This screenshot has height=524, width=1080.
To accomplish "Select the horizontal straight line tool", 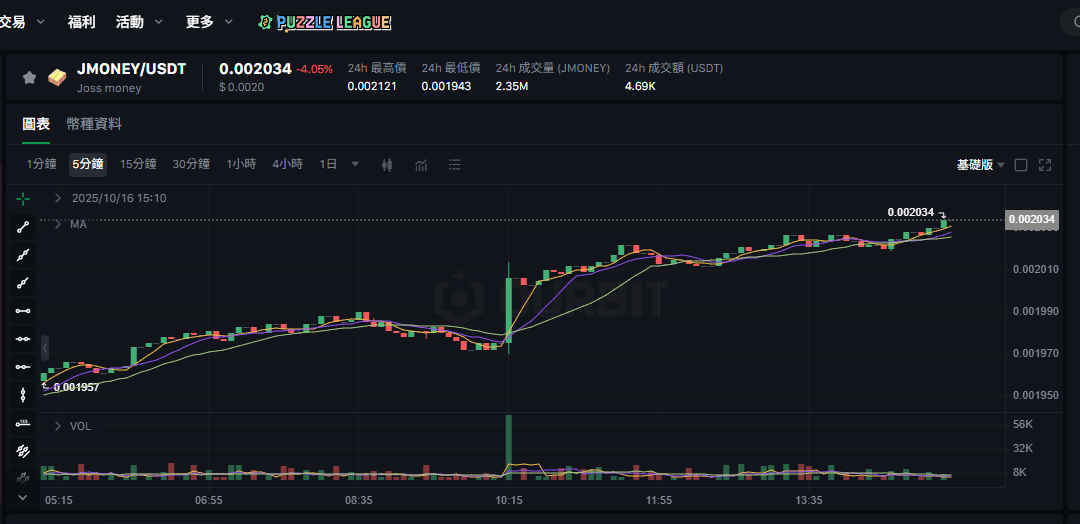I will [x=23, y=339].
